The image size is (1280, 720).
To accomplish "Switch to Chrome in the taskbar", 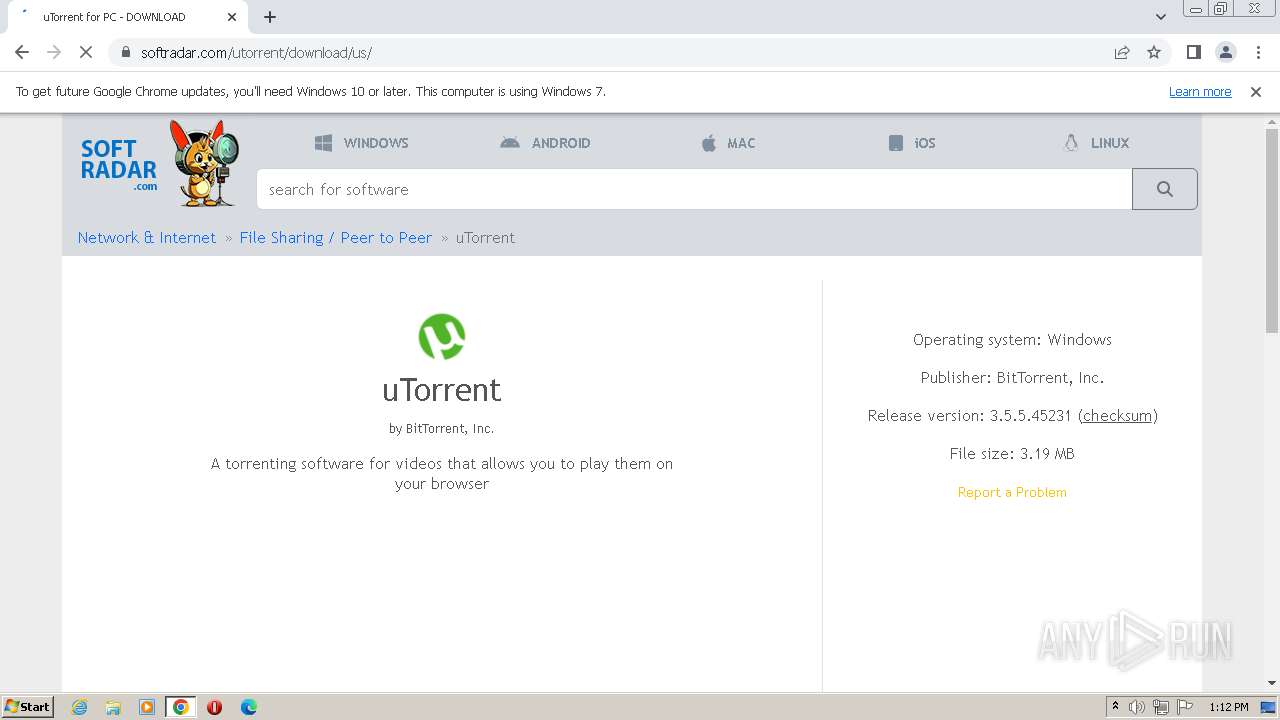I will coord(181,707).
